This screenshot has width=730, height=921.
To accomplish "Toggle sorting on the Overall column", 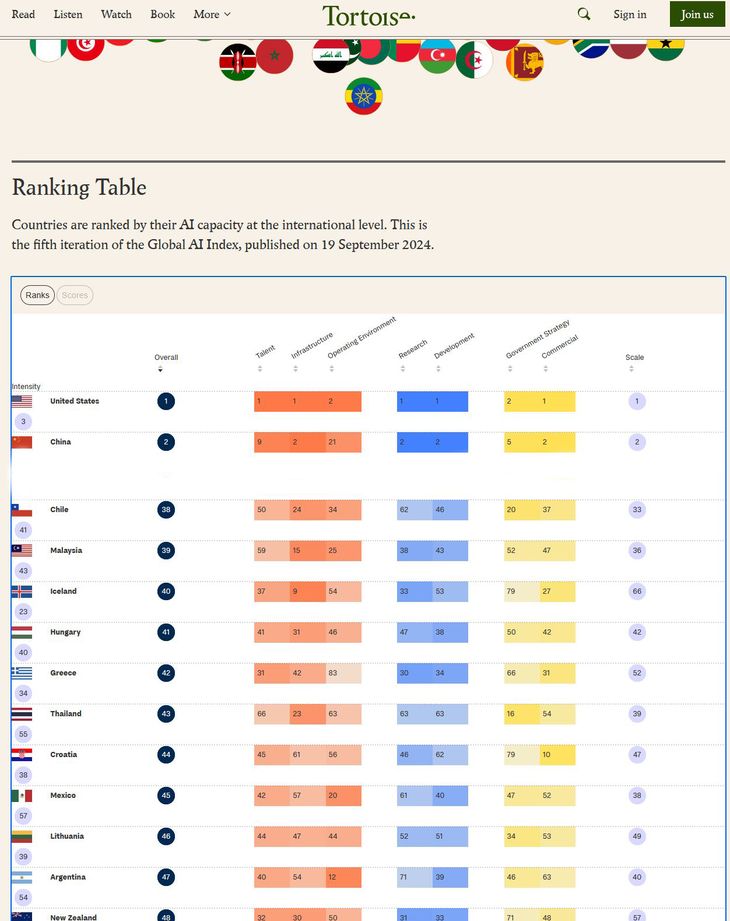I will click(x=160, y=368).
